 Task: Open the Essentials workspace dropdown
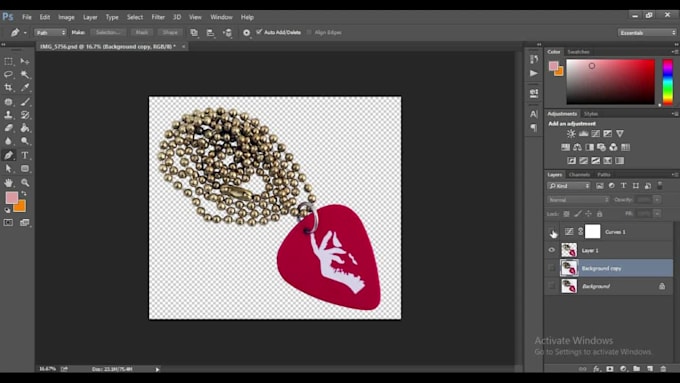click(x=647, y=33)
